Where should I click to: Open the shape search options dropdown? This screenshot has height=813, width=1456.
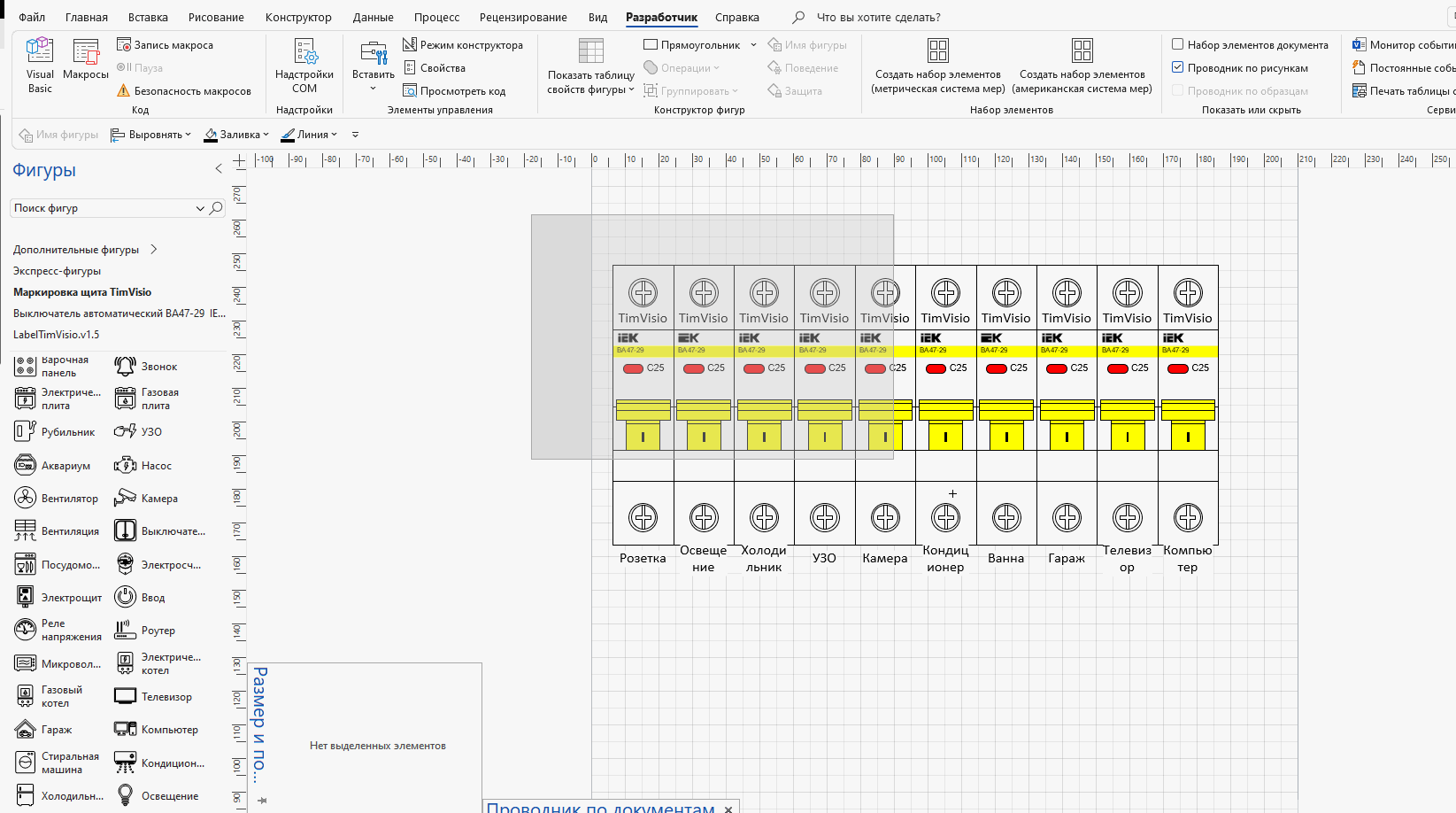tap(200, 208)
